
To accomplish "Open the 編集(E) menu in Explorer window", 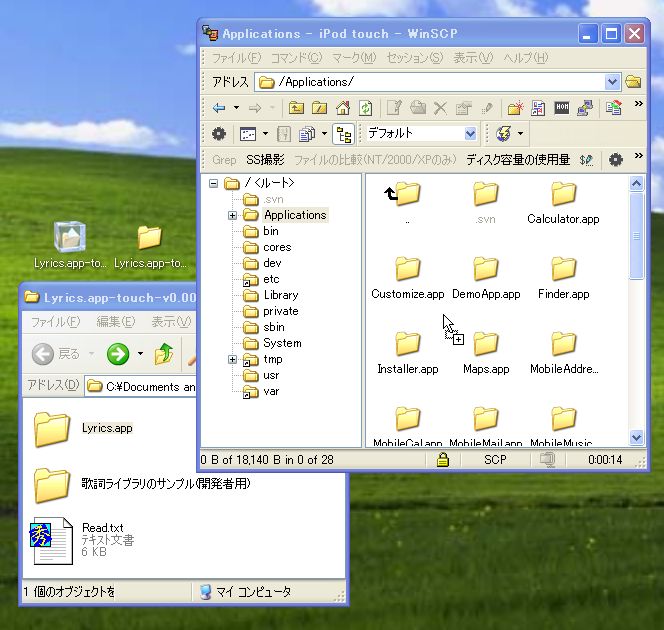I will (x=116, y=322).
